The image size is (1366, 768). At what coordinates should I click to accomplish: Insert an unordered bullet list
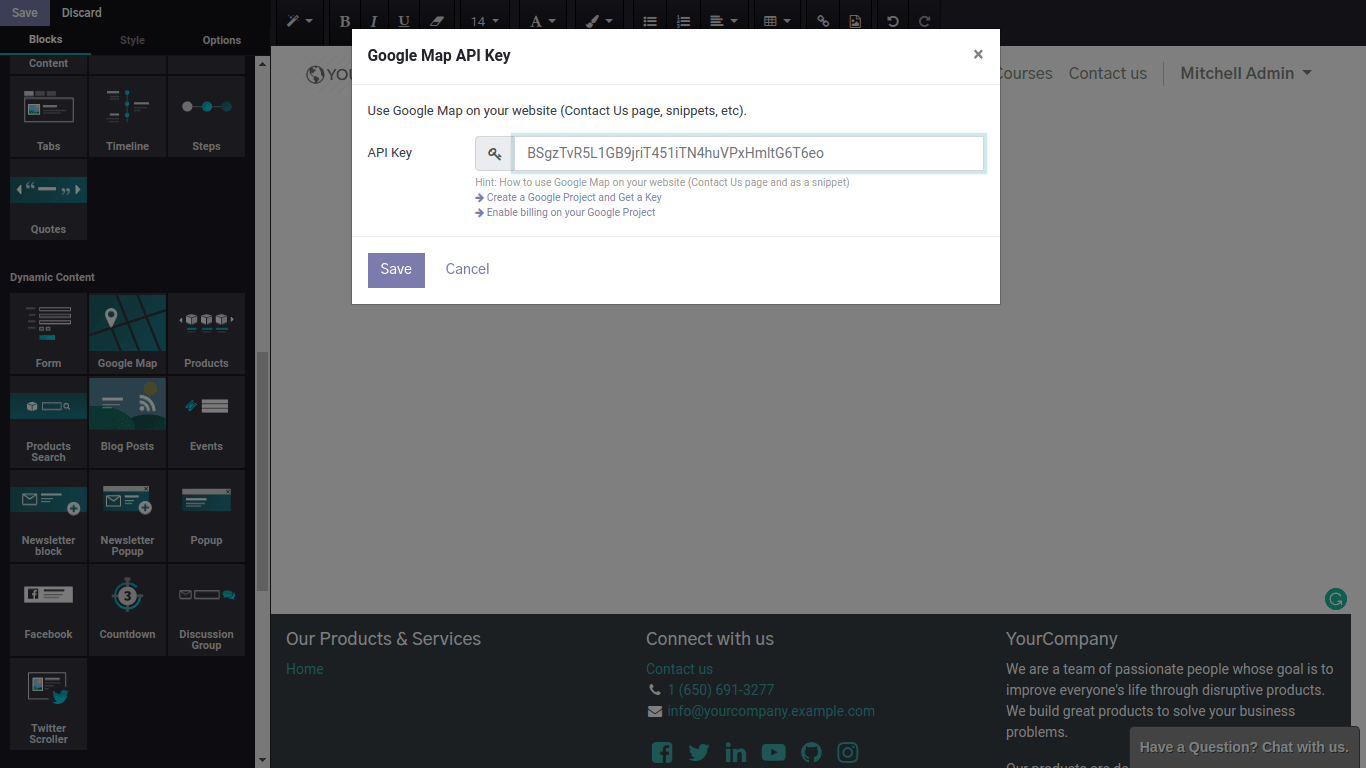pyautogui.click(x=650, y=21)
